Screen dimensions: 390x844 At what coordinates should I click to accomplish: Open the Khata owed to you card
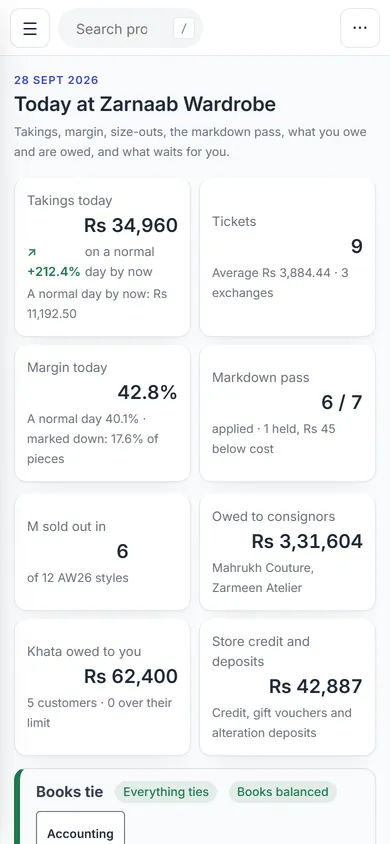pyautogui.click(x=102, y=687)
